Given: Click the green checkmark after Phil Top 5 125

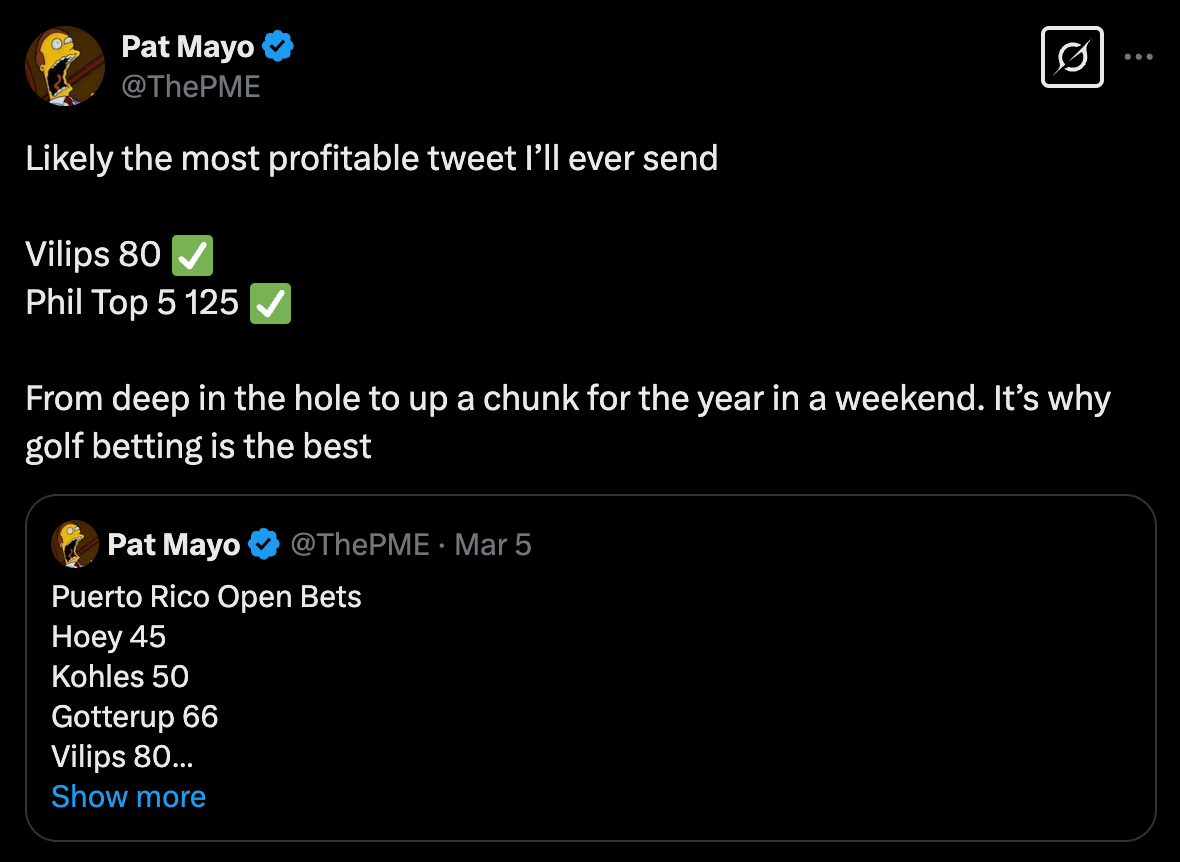Looking at the screenshot, I should coord(270,303).
